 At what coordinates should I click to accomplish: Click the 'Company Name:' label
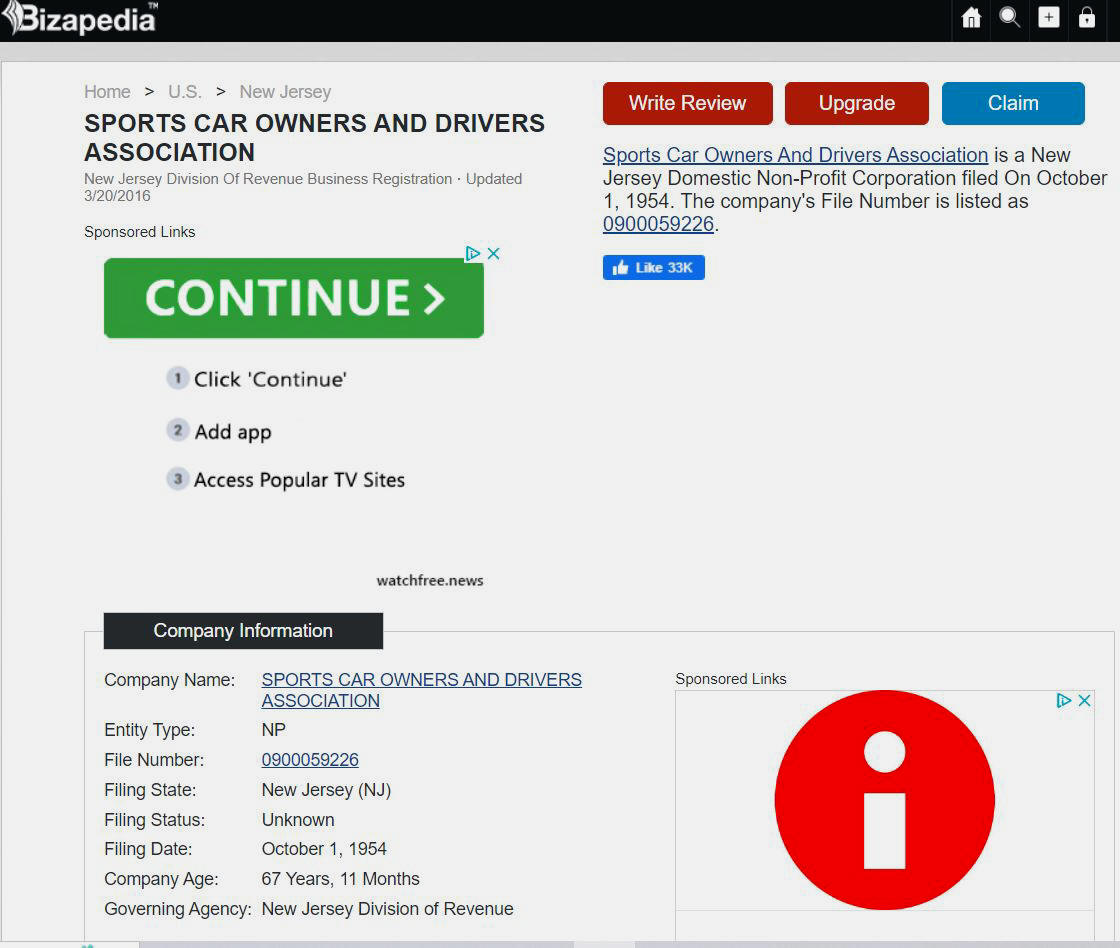pyautogui.click(x=169, y=680)
